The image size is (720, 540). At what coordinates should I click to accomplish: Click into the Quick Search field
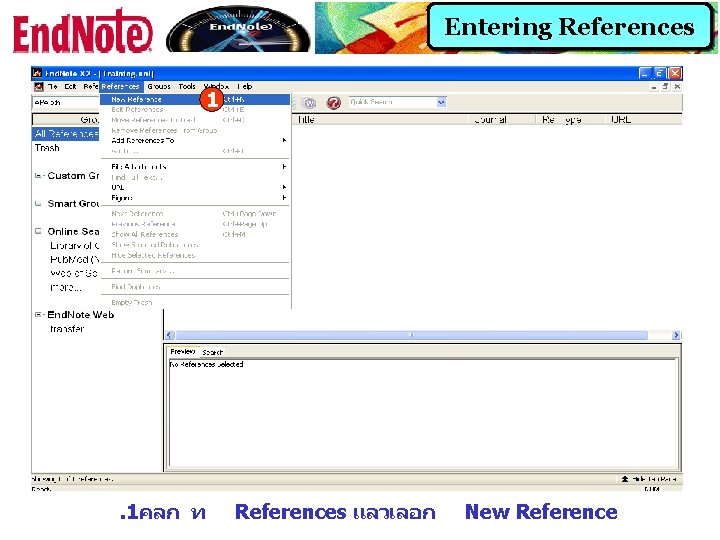point(393,102)
